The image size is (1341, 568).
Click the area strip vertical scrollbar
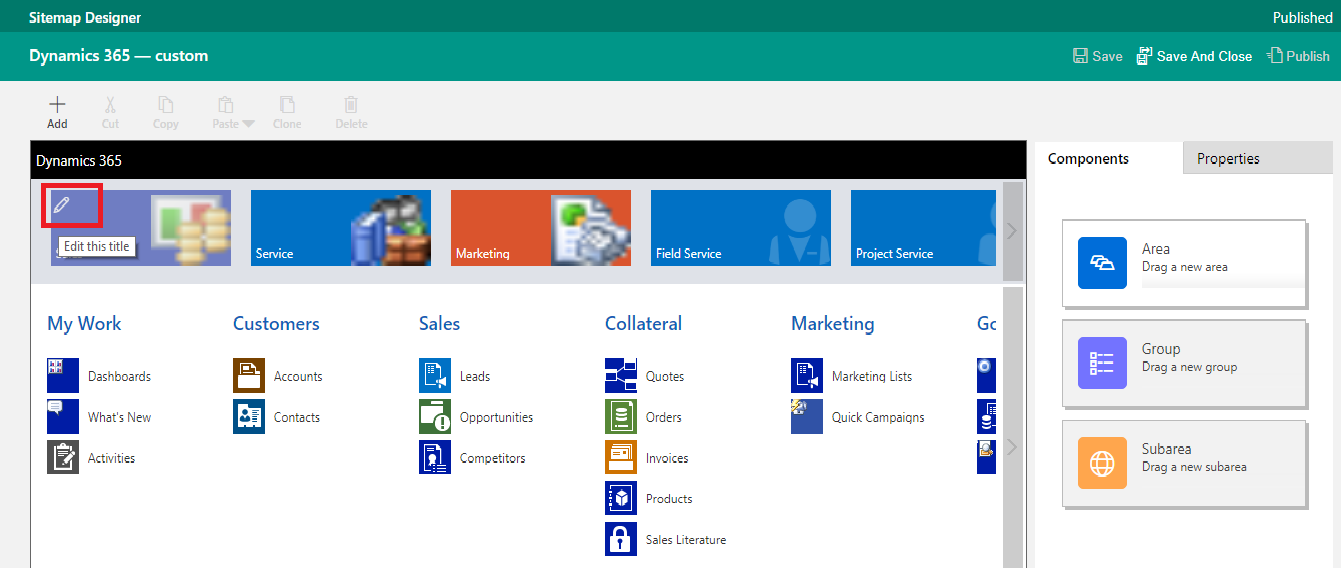point(1012,231)
